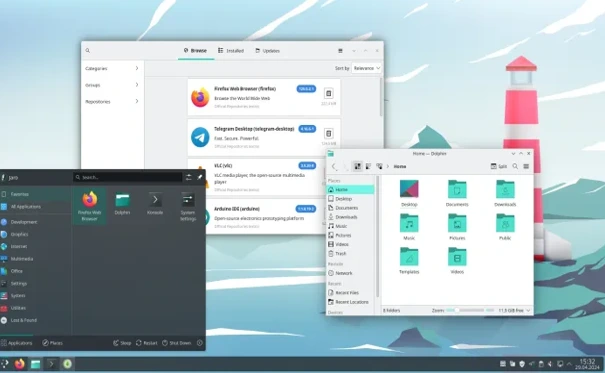Open the software manager hamburger menu

pyautogui.click(x=340, y=51)
